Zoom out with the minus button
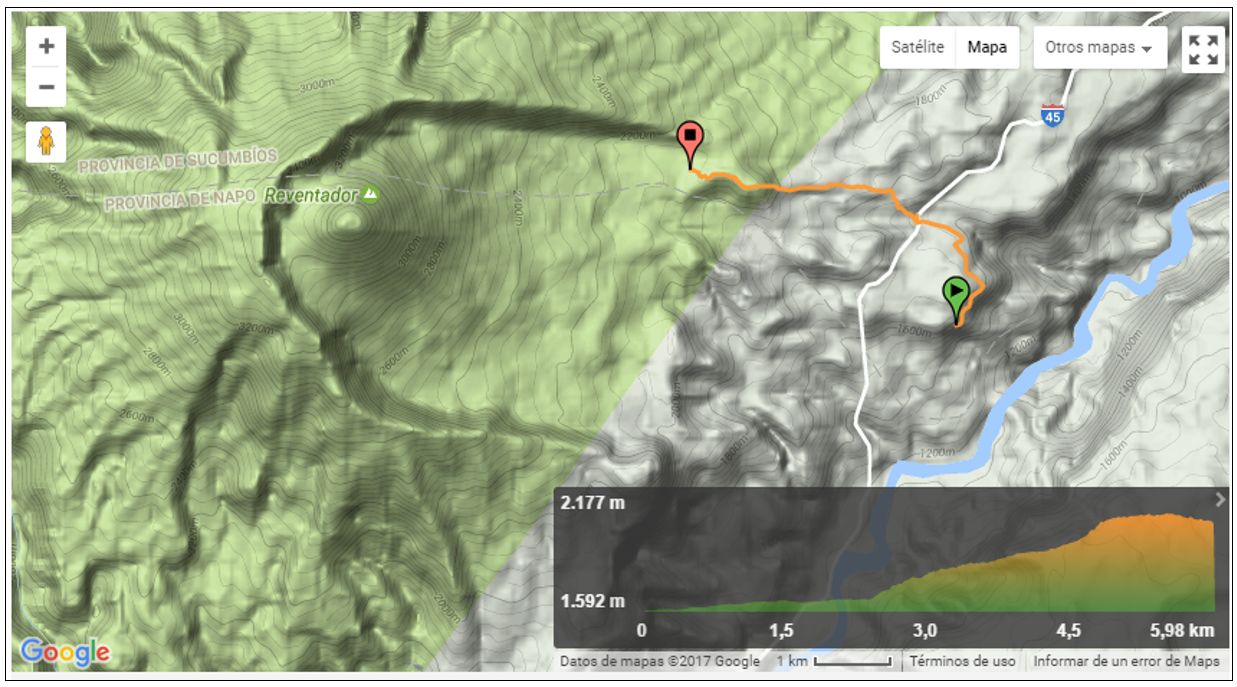Screen dimensions: 1237x687 pyautogui.click(x=46, y=87)
